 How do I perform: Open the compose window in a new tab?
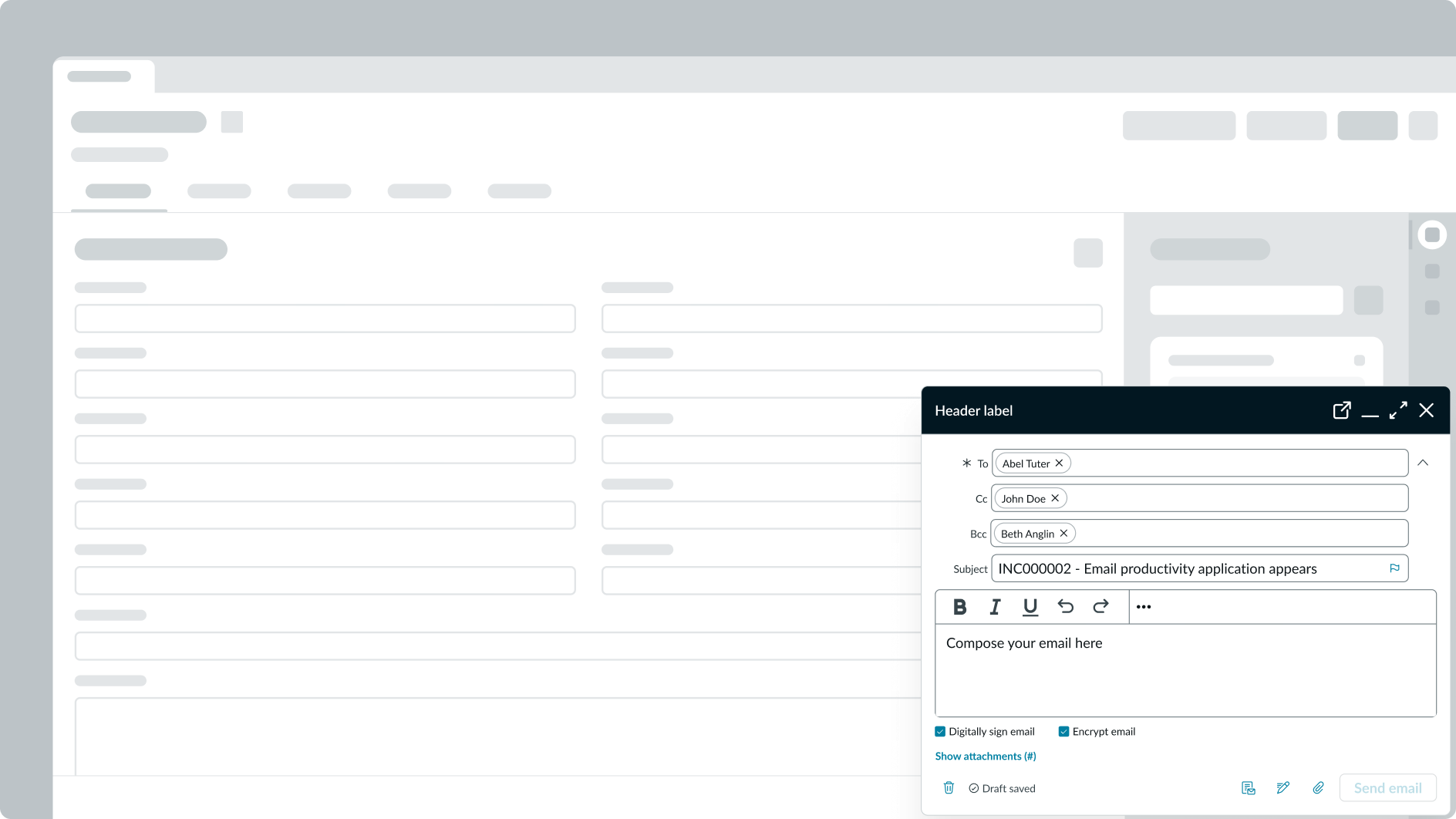(x=1342, y=410)
